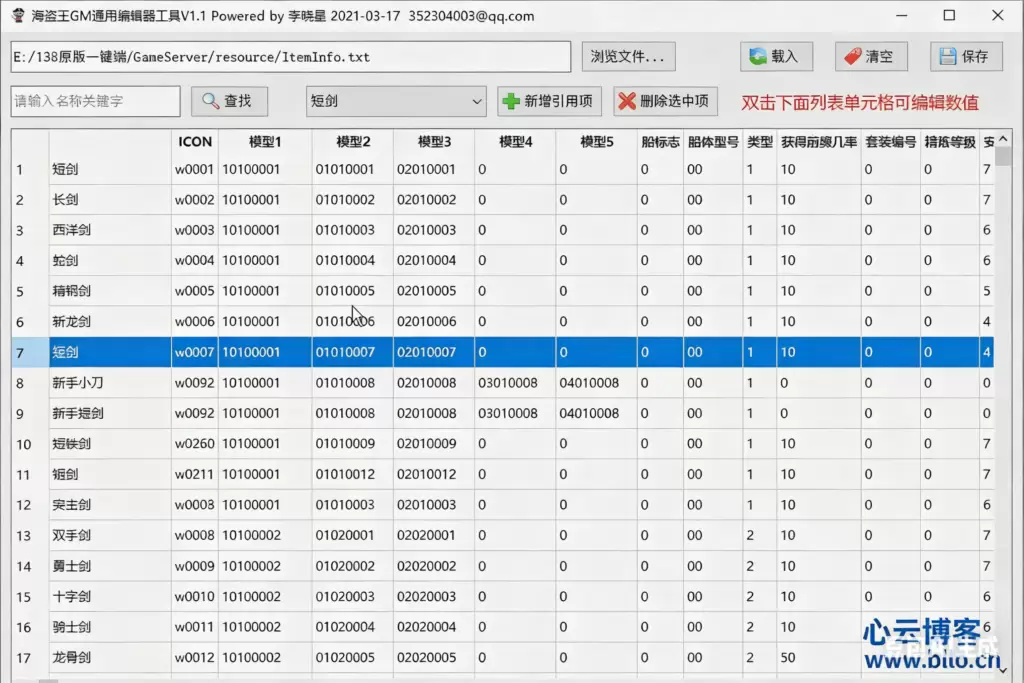Click the ItemInfo.txt file path field
Image resolution: width=1024 pixels, height=683 pixels.
pyautogui.click(x=290, y=57)
